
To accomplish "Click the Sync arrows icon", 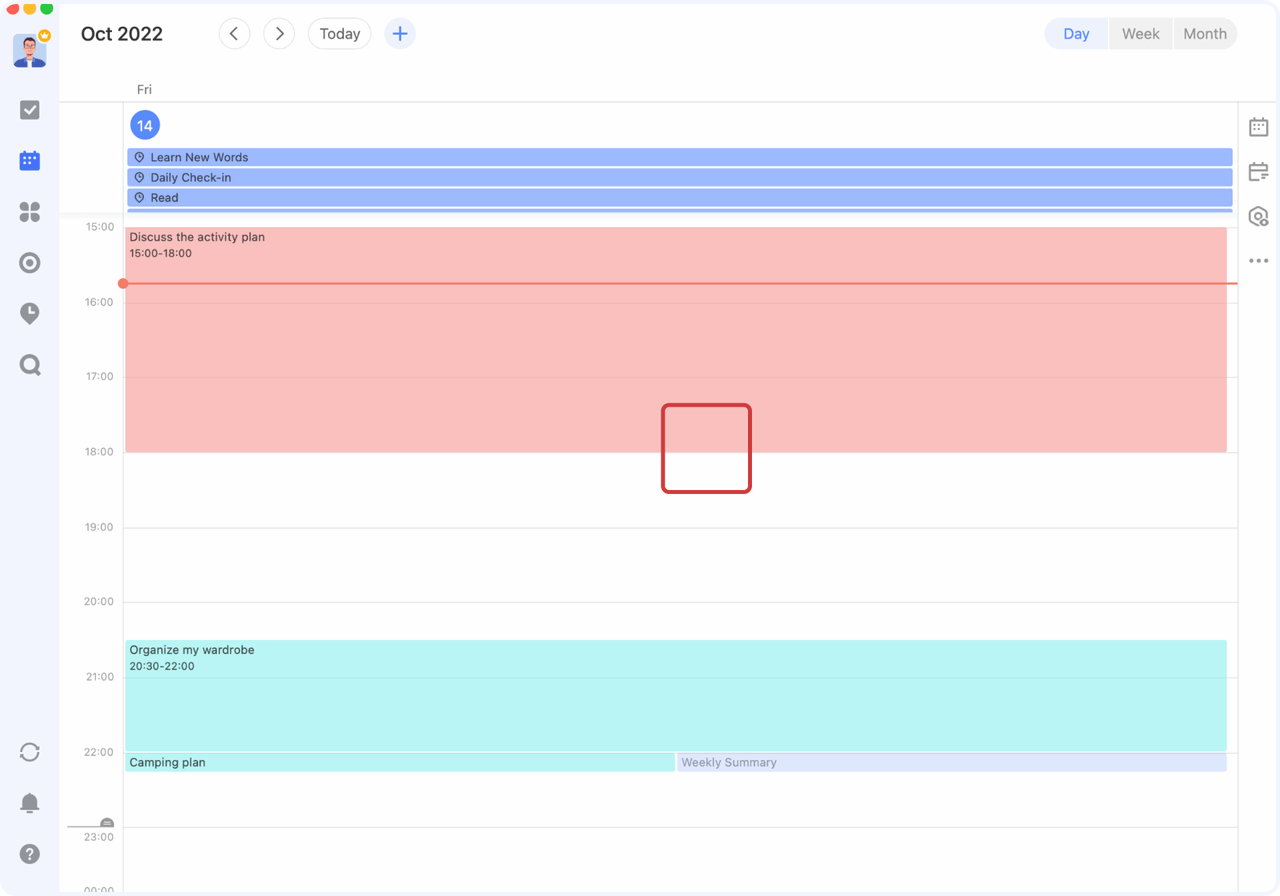I will [30, 752].
